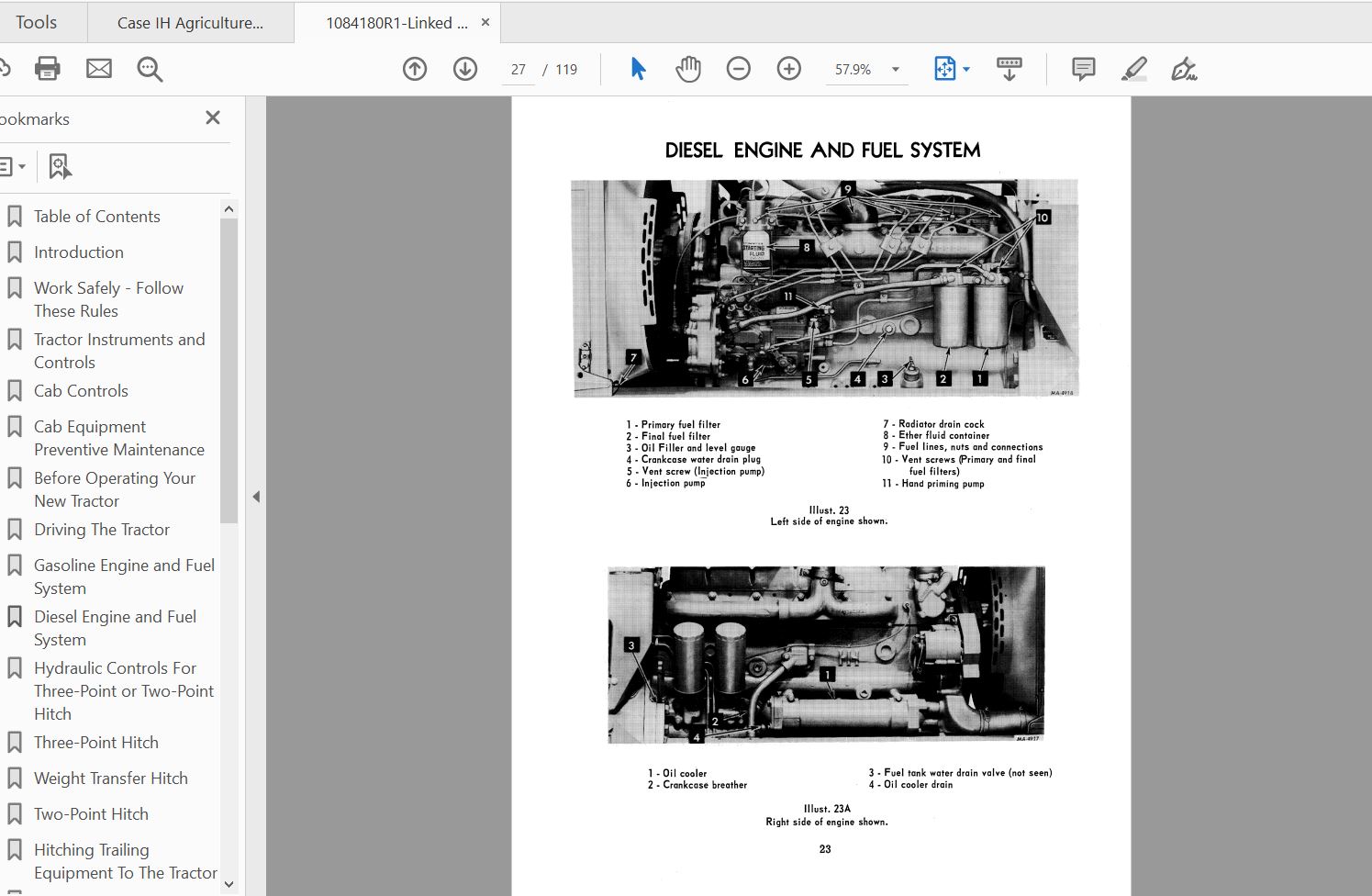The height and width of the screenshot is (896, 1372).
Task: Click the bookmarks panel scrollbar thumb
Action: click(x=229, y=370)
